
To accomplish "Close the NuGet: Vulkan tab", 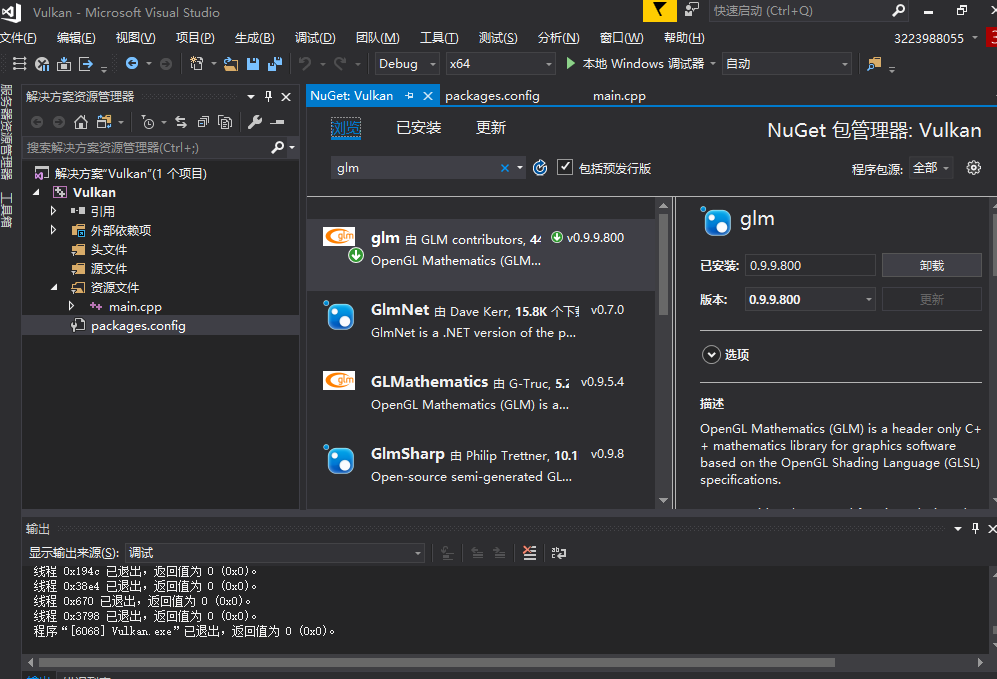I will point(428,96).
